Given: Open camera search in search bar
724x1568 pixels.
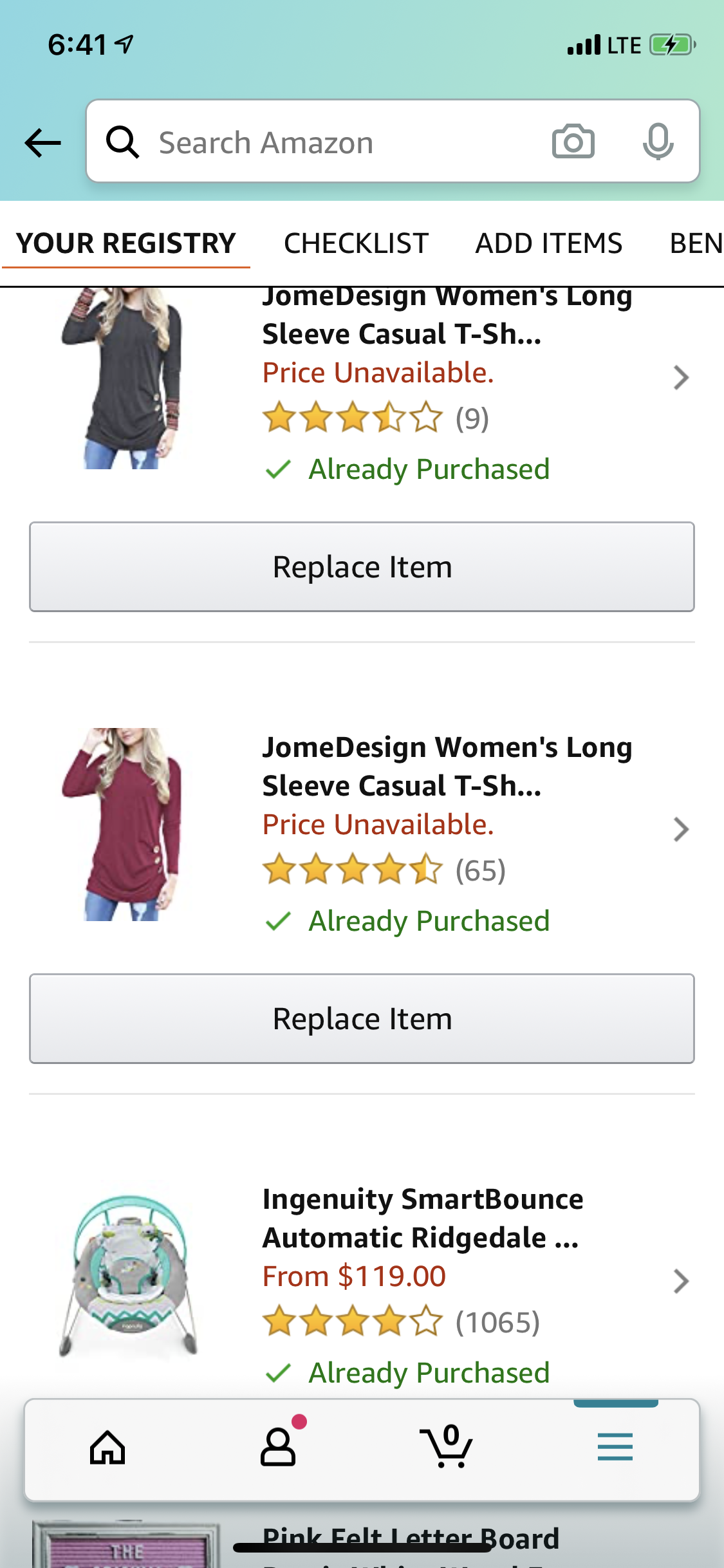Looking at the screenshot, I should point(573,142).
